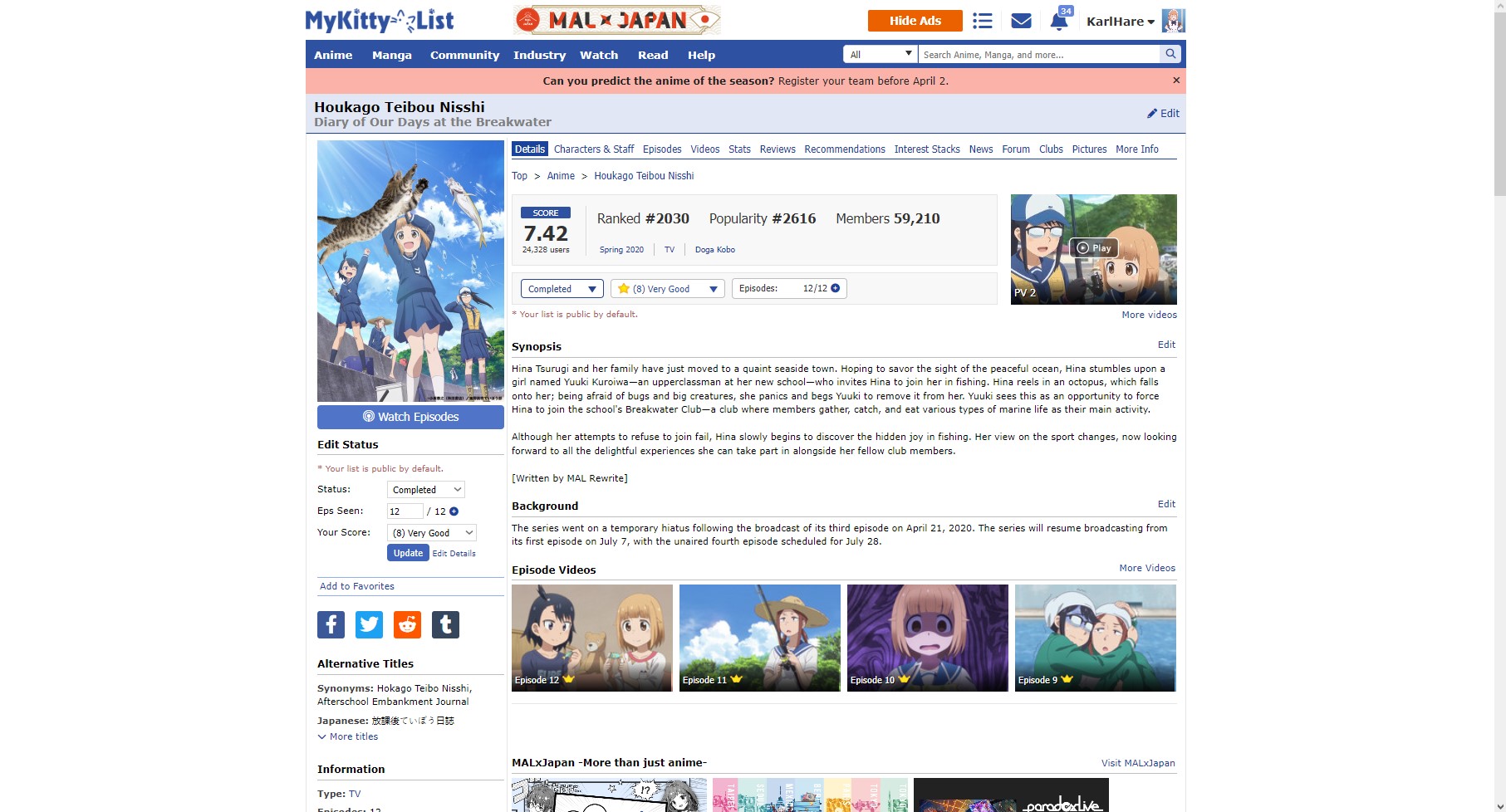This screenshot has width=1506, height=812.
Task: Click the MyKittyList logo
Action: (380, 21)
